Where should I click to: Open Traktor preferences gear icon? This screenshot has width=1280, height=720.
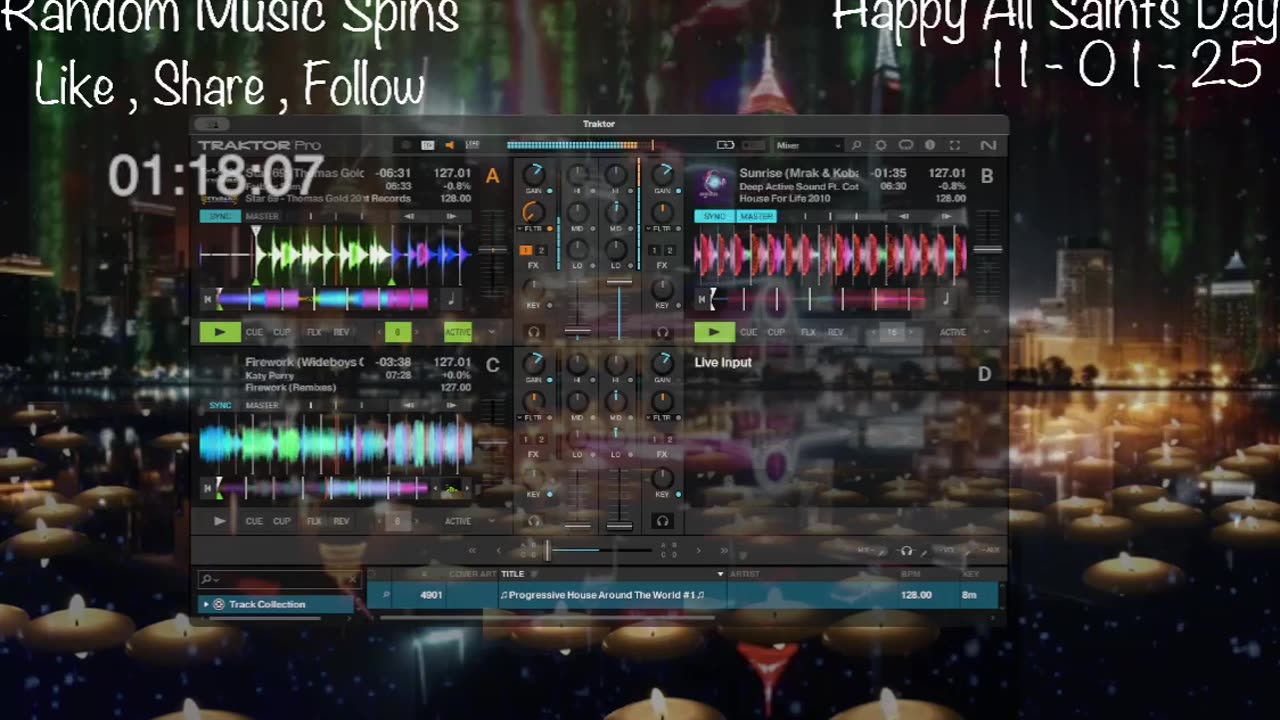tap(880, 145)
